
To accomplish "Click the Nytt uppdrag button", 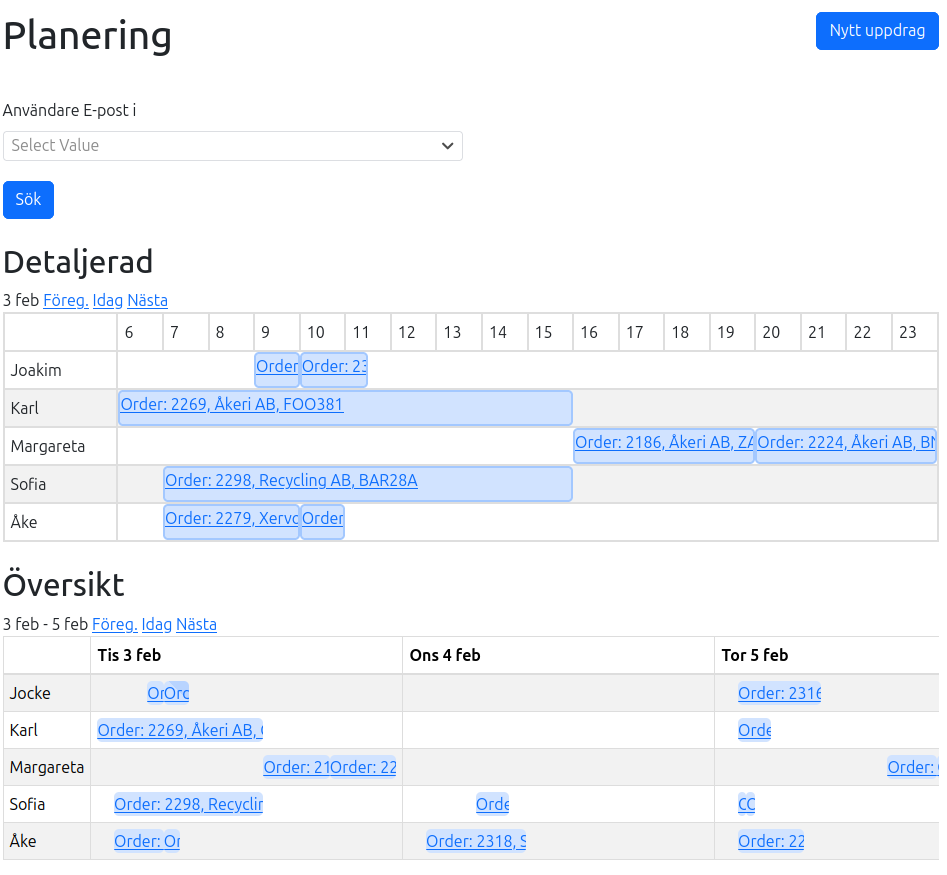I will pyautogui.click(x=876, y=31).
